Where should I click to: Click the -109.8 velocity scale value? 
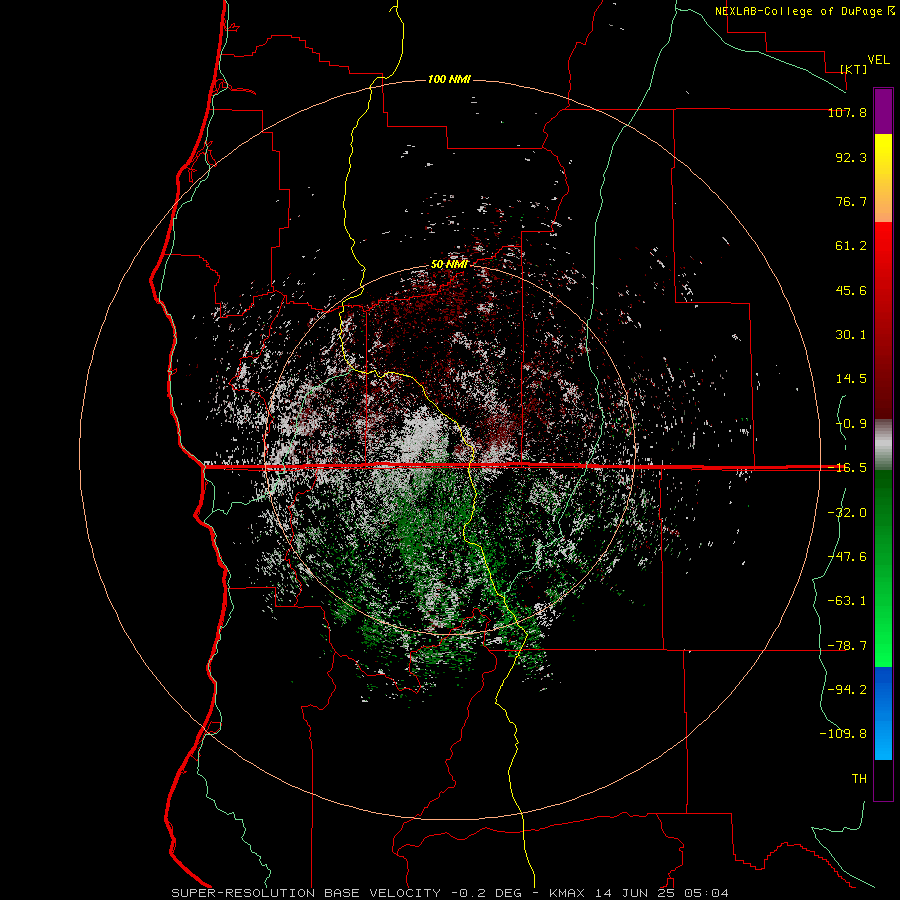point(843,734)
